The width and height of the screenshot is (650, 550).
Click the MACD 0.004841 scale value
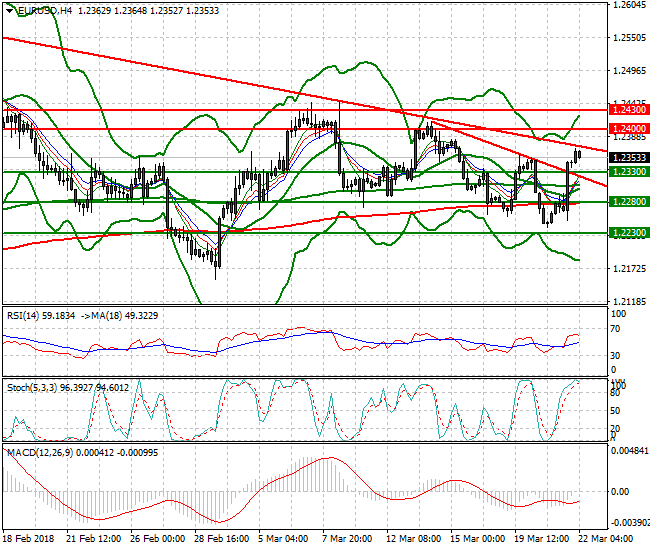(630, 451)
